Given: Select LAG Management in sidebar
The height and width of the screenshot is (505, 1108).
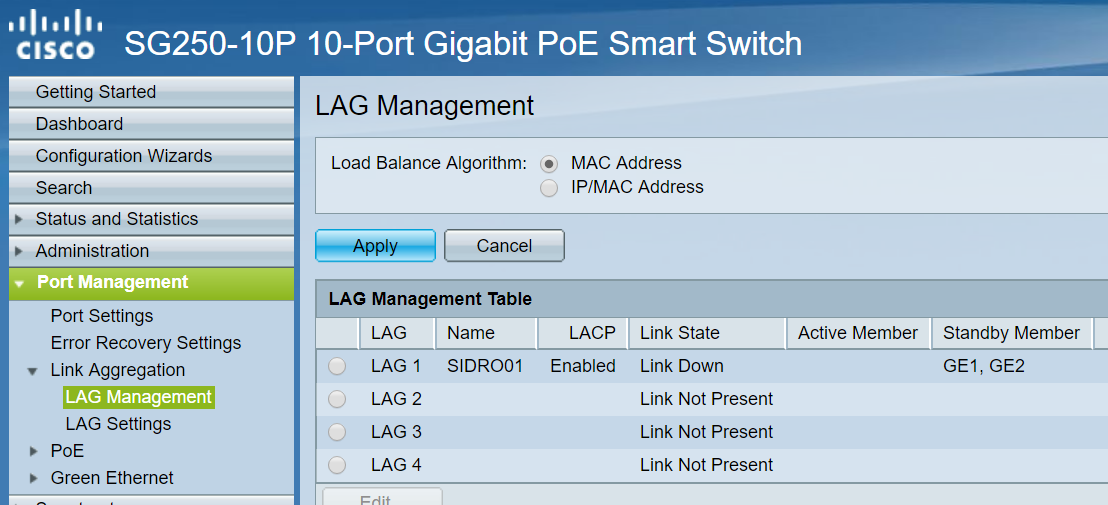Looking at the screenshot, I should [x=138, y=397].
